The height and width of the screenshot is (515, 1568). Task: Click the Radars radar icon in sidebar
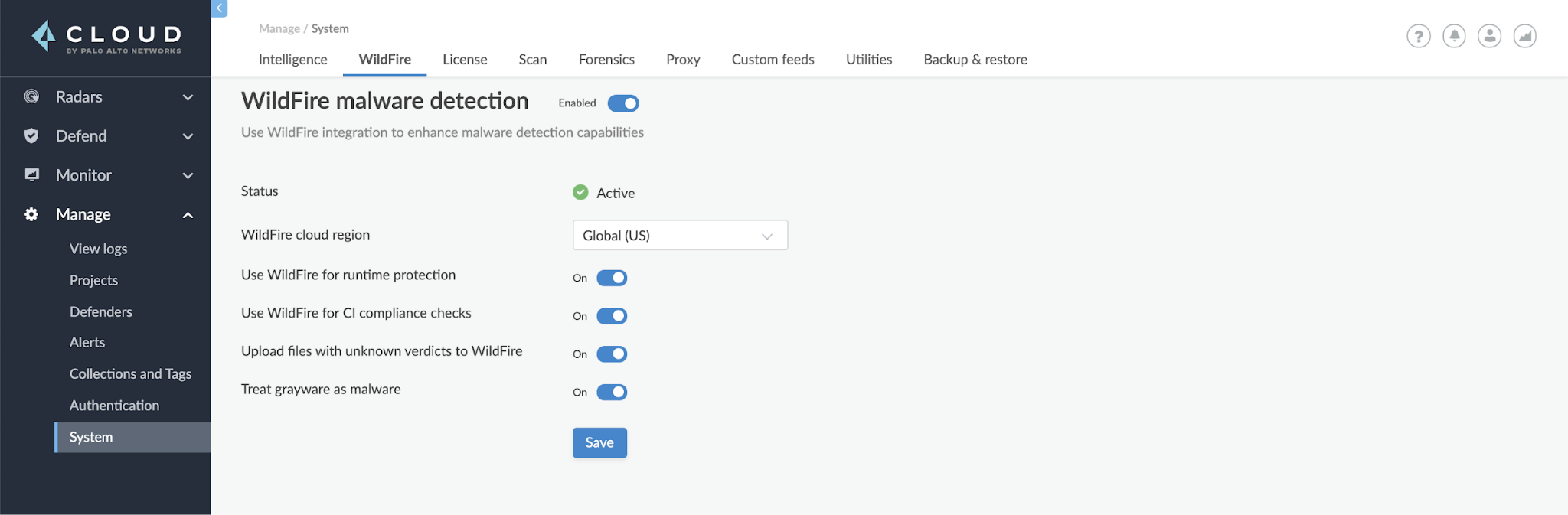(31, 96)
